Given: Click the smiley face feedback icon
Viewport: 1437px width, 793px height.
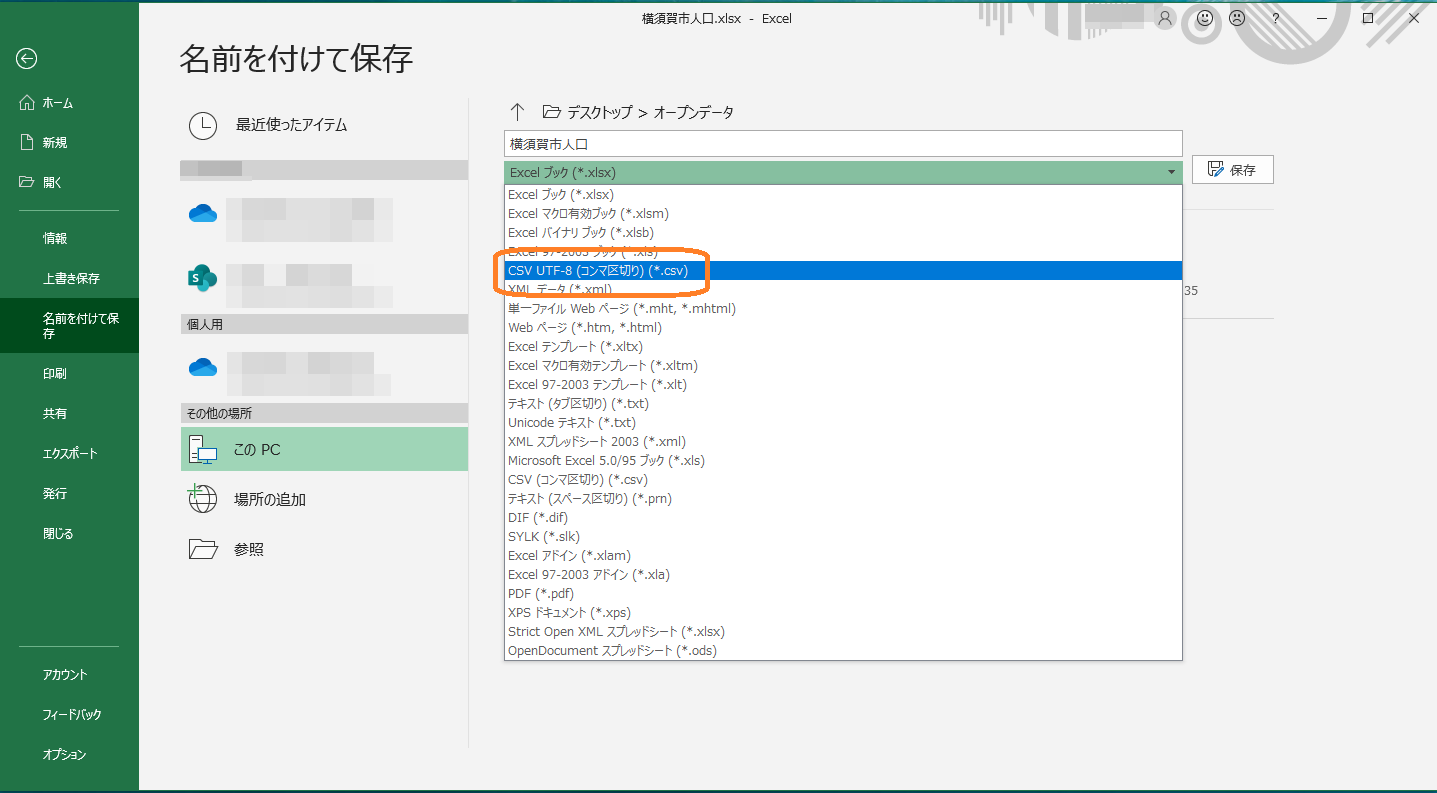Looking at the screenshot, I should click(1205, 18).
